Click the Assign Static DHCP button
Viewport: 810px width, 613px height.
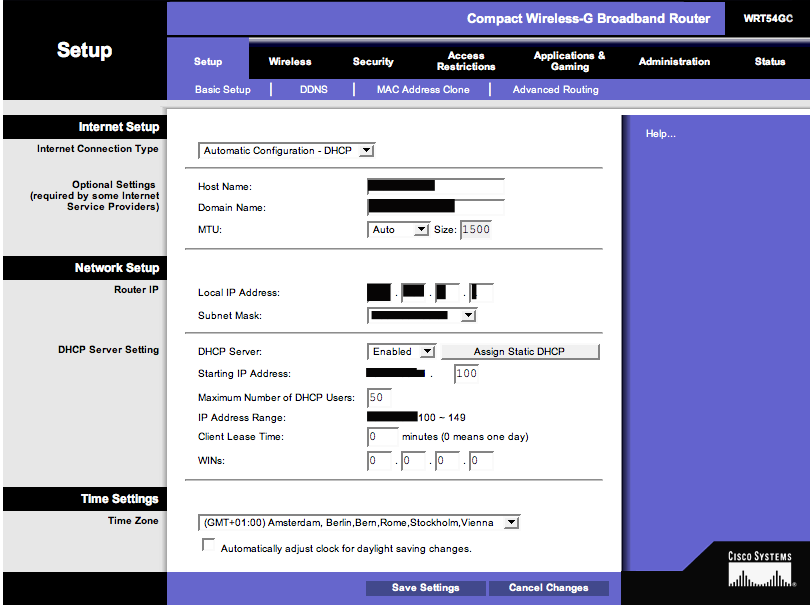tap(520, 352)
